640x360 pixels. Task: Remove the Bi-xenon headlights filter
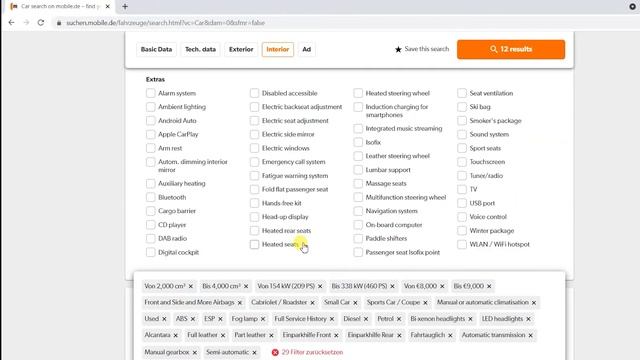[x=470, y=319]
